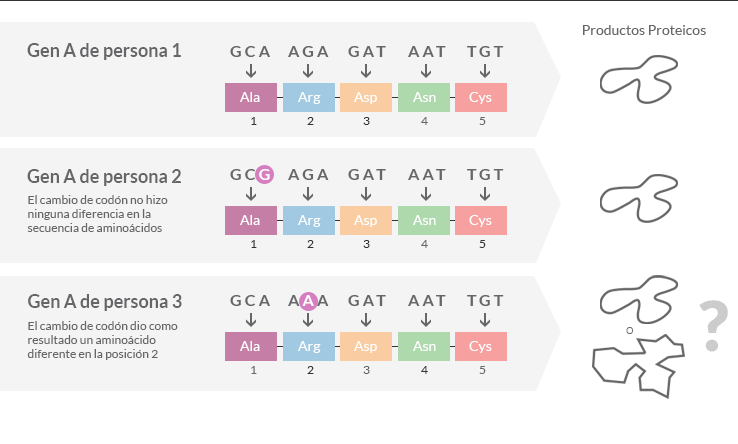
Task: Select the Ala block in persona 1
Action: 251,97
